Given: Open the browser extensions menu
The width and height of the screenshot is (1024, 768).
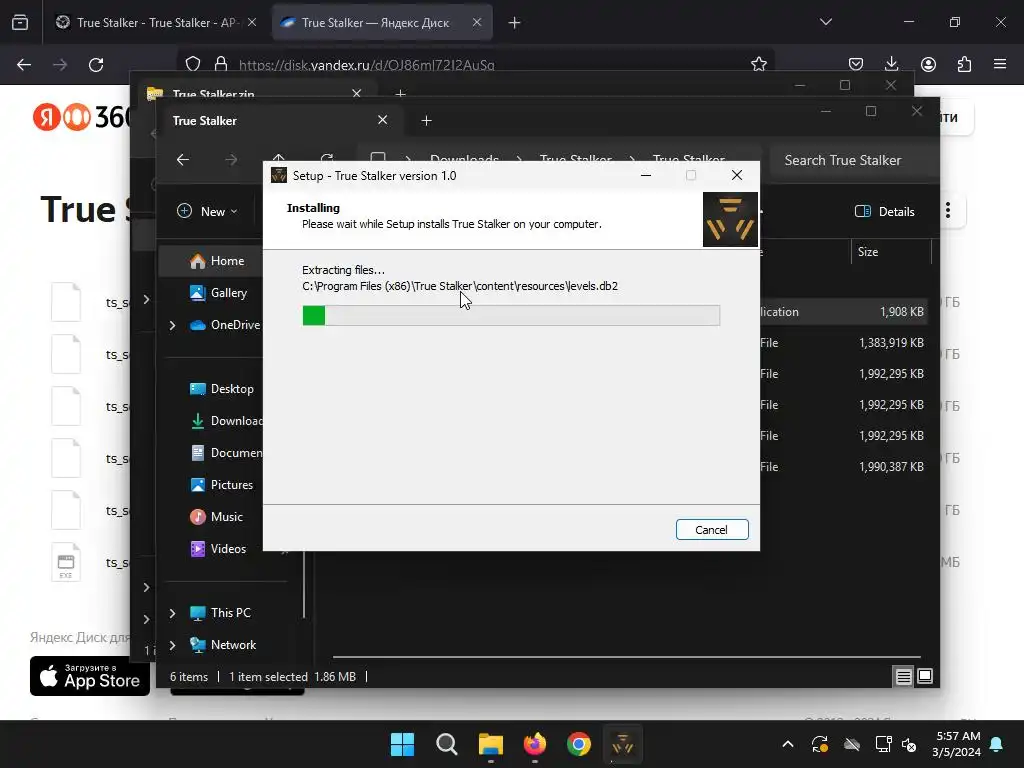Looking at the screenshot, I should (964, 64).
